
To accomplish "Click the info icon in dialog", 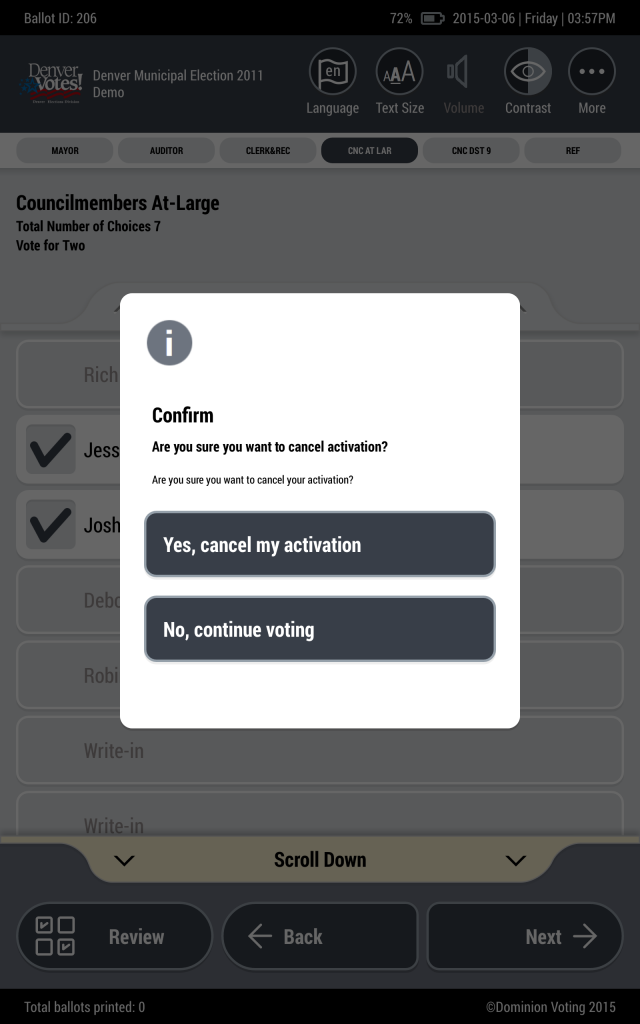I will 169,342.
